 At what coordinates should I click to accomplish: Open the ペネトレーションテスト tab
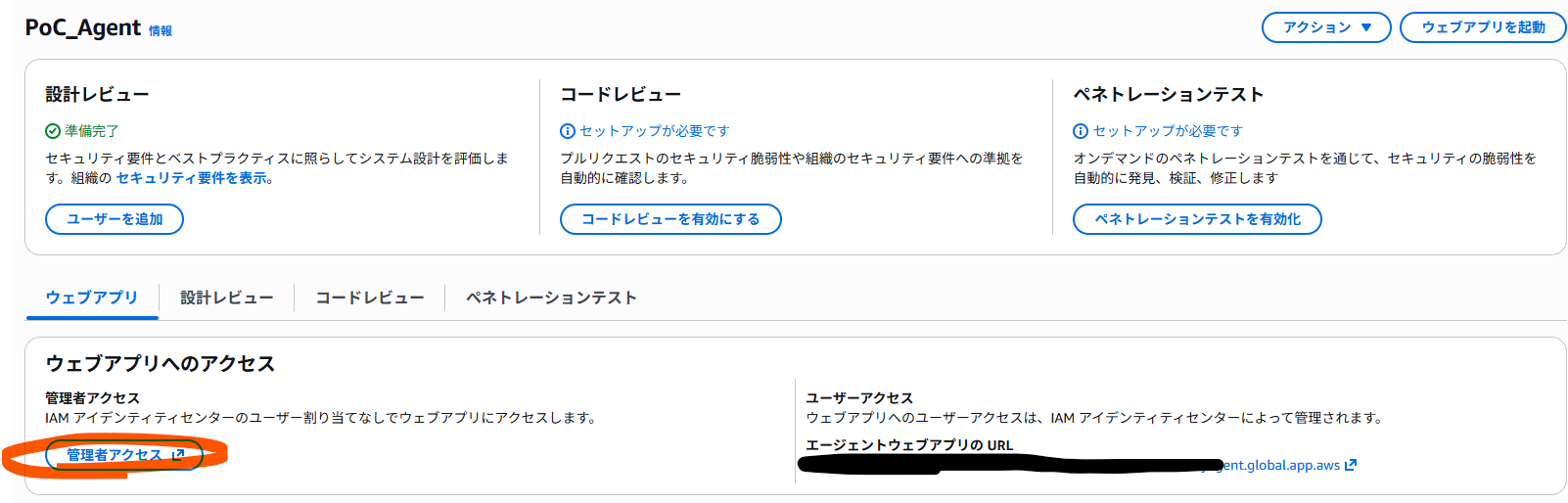tap(551, 297)
